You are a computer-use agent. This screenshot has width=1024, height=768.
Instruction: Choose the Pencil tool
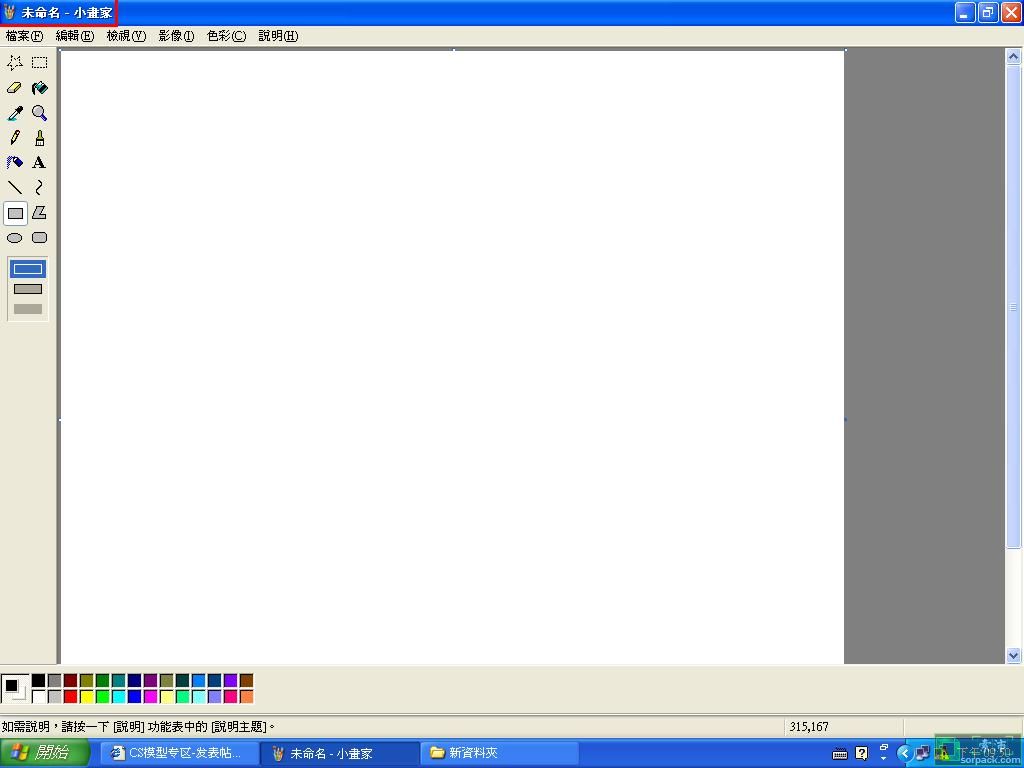14,138
